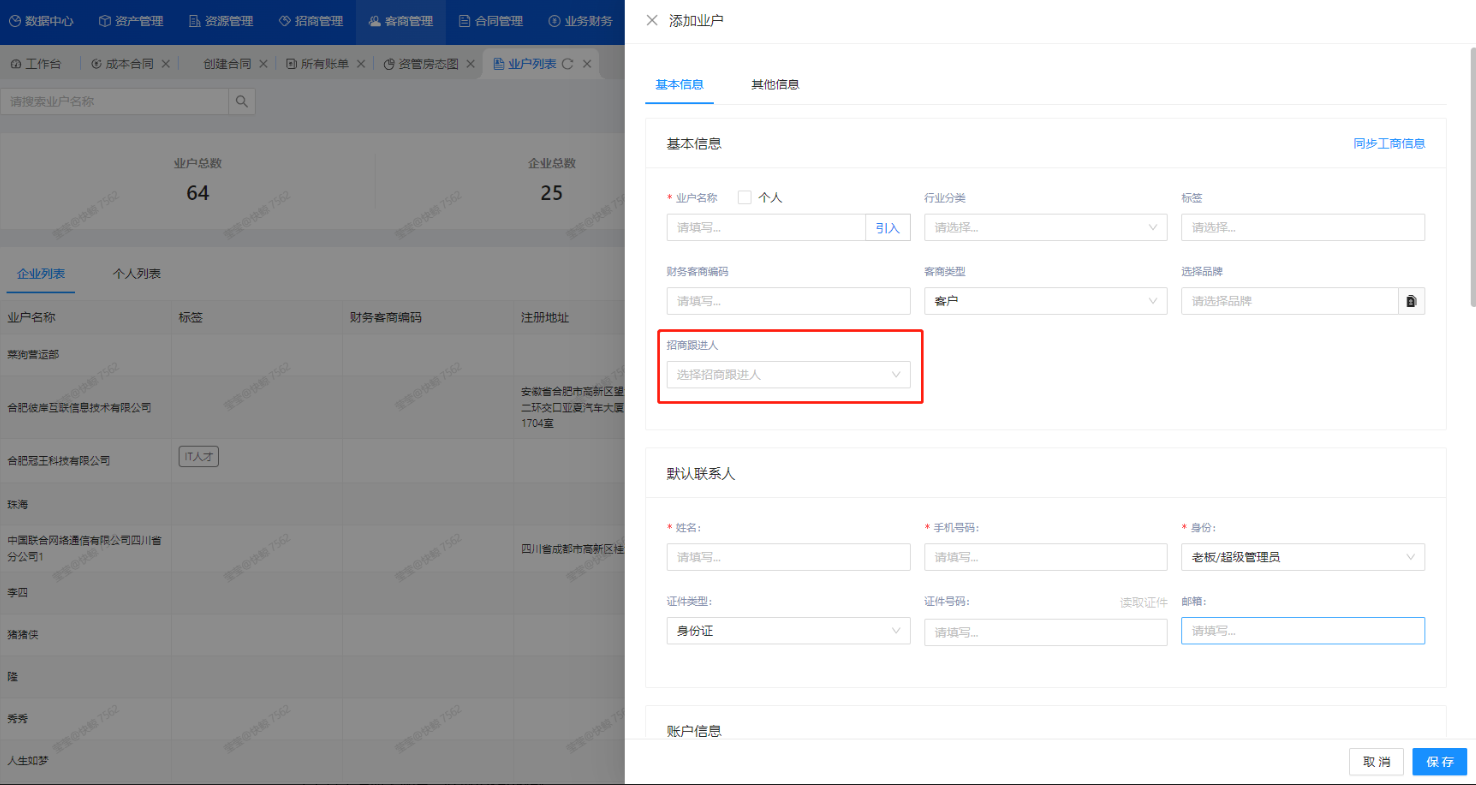This screenshot has width=1476, height=785.
Task: Expand the 招商跟进人 dropdown
Action: pos(788,375)
